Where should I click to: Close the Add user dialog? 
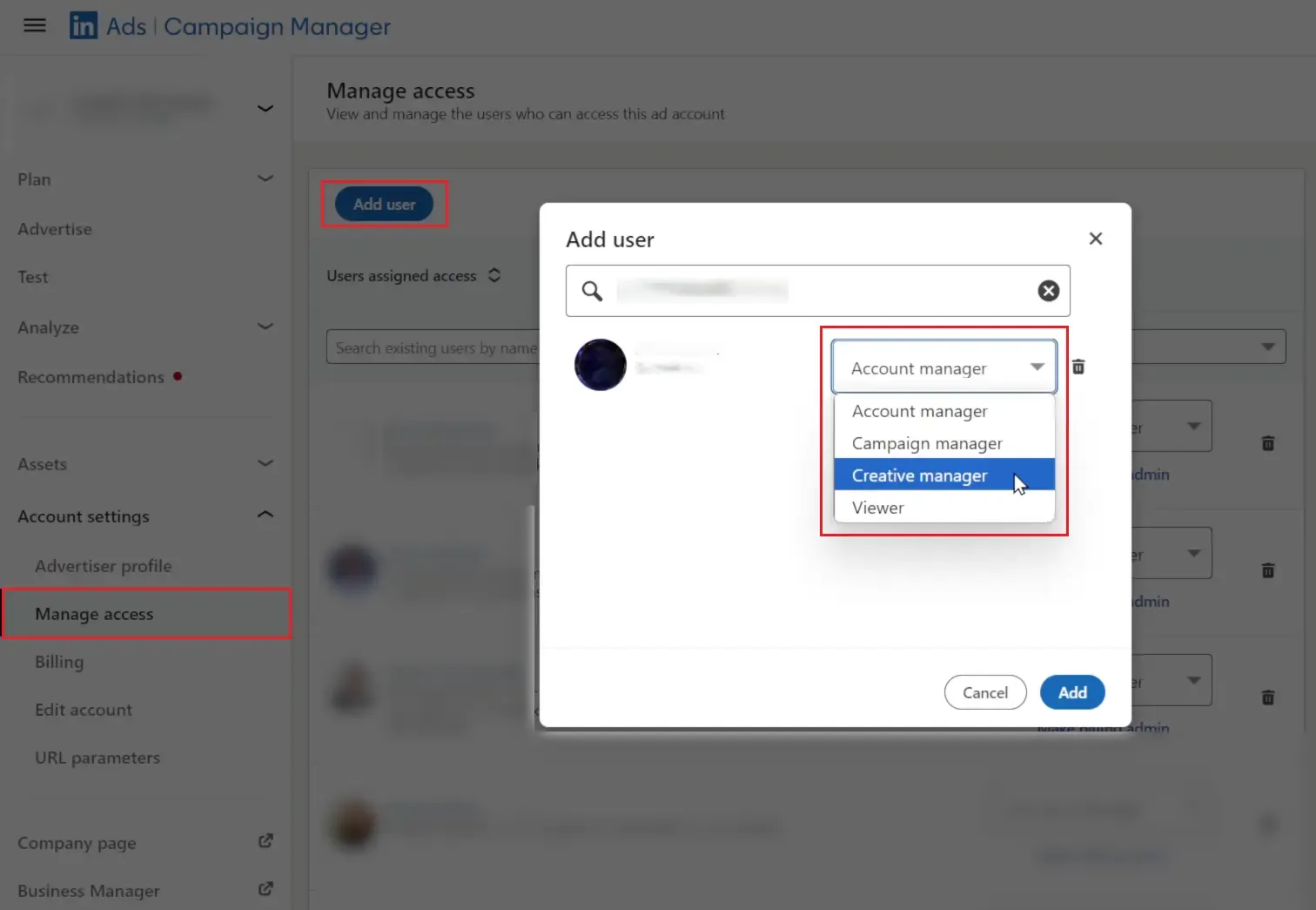pos(1095,238)
